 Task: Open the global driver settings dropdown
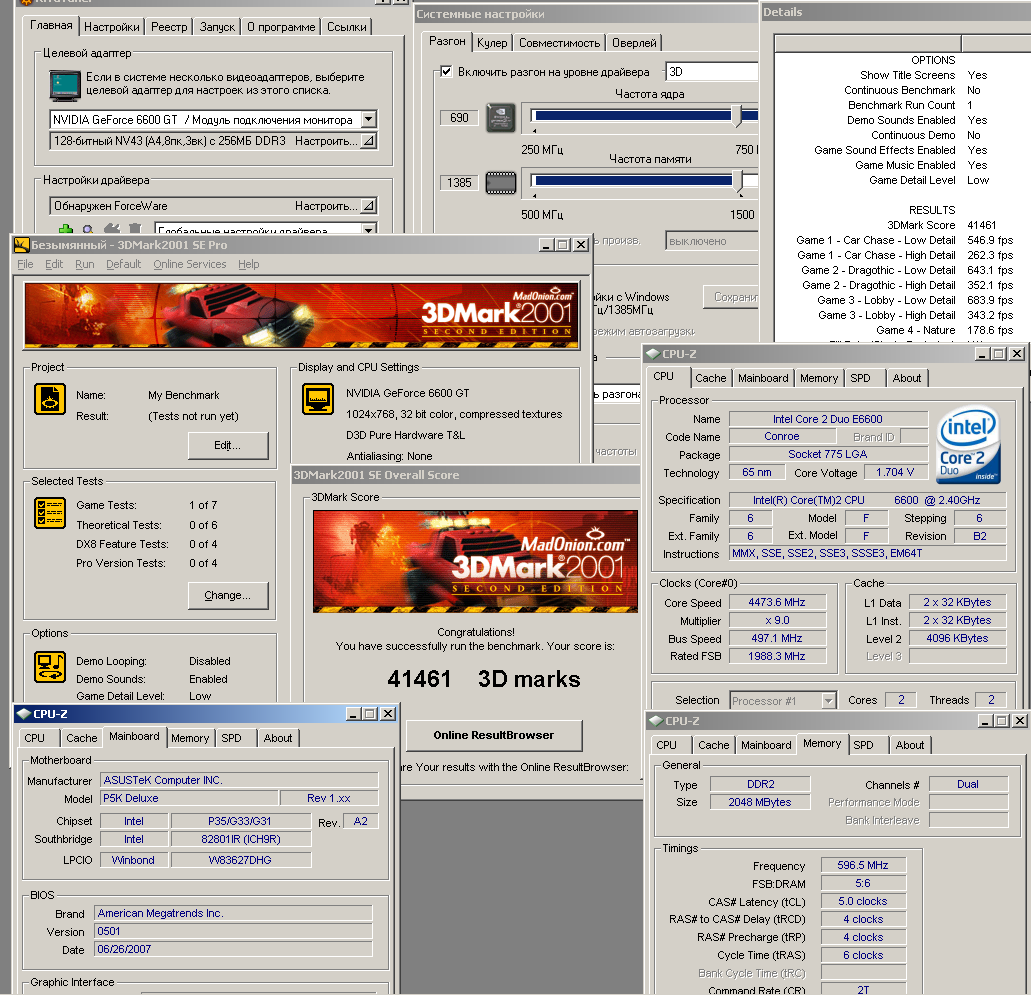pos(369,229)
